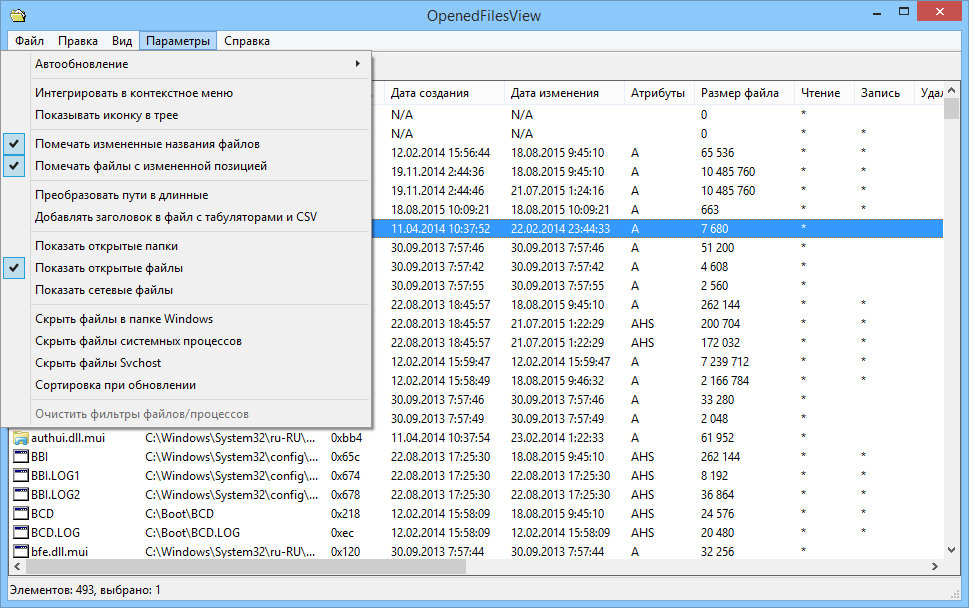Click the horizontal scrollbar left arrow

pyautogui.click(x=17, y=566)
